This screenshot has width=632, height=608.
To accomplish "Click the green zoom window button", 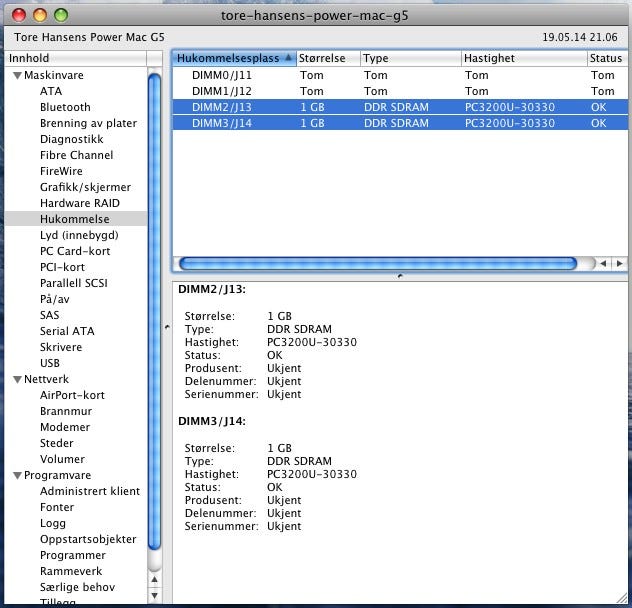I will point(60,15).
